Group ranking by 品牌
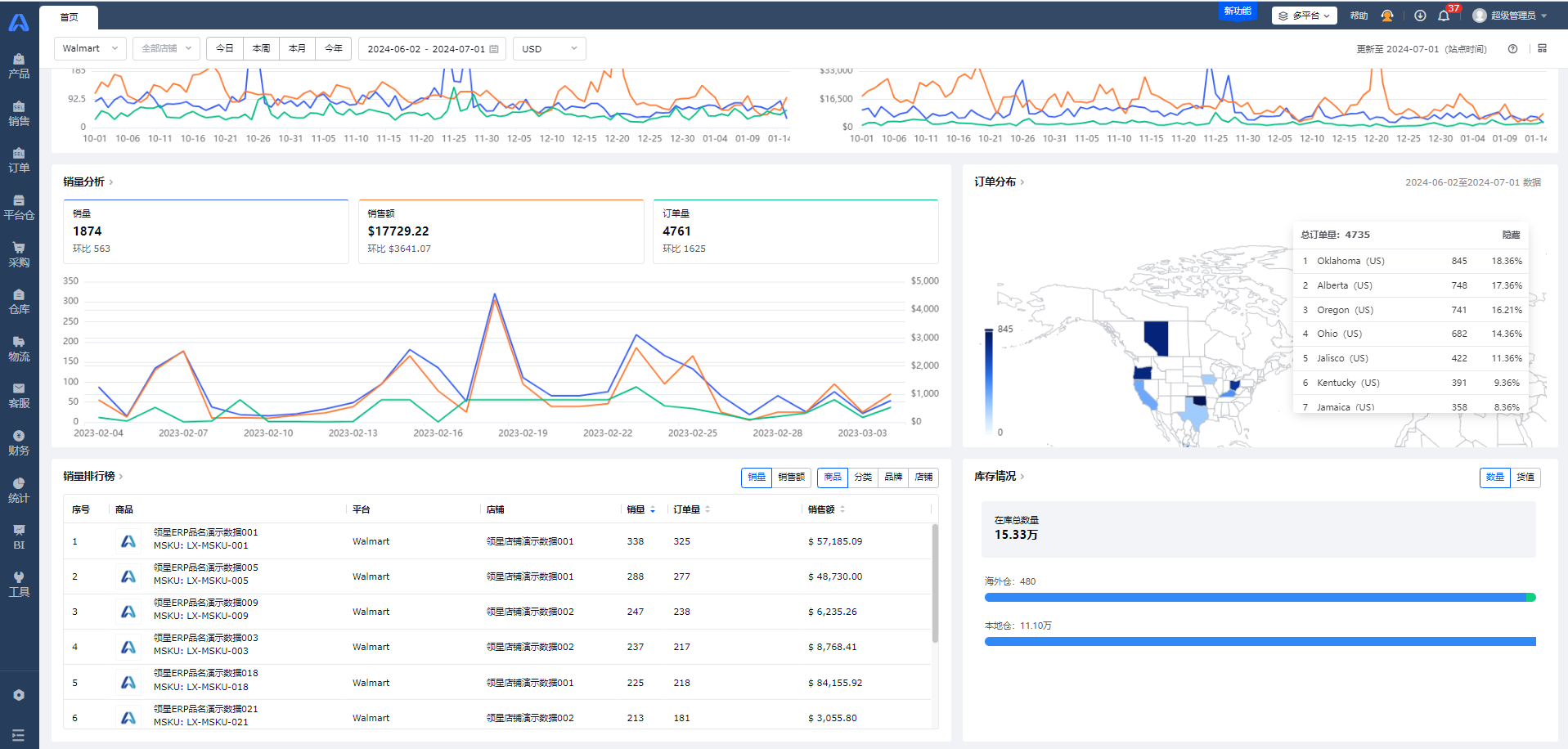 [x=893, y=477]
